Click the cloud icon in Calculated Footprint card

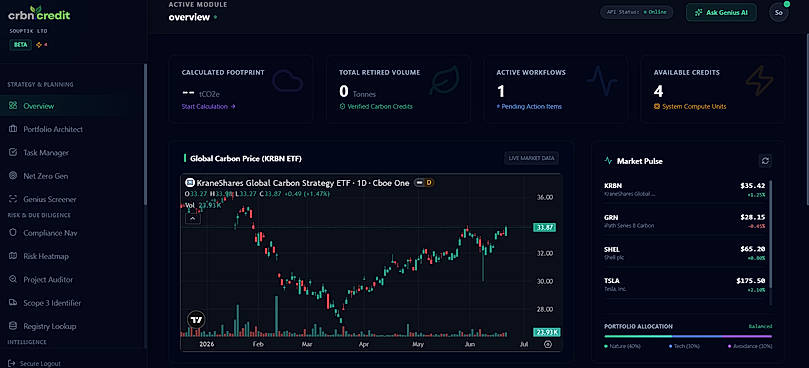click(287, 81)
